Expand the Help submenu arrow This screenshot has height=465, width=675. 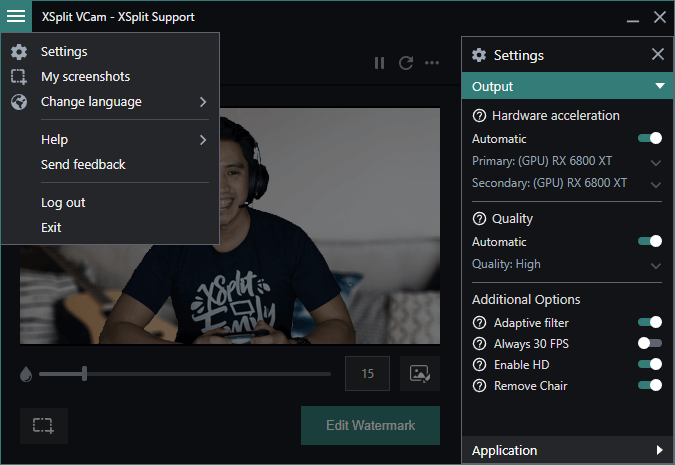click(x=203, y=140)
